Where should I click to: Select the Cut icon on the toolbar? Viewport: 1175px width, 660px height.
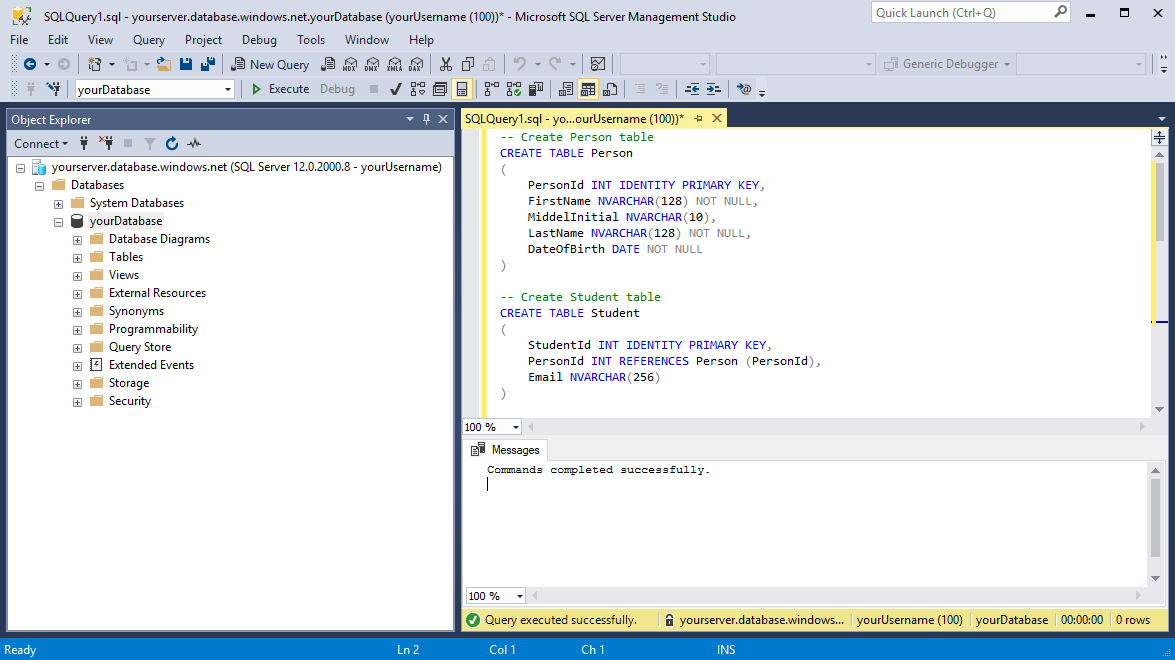click(445, 63)
